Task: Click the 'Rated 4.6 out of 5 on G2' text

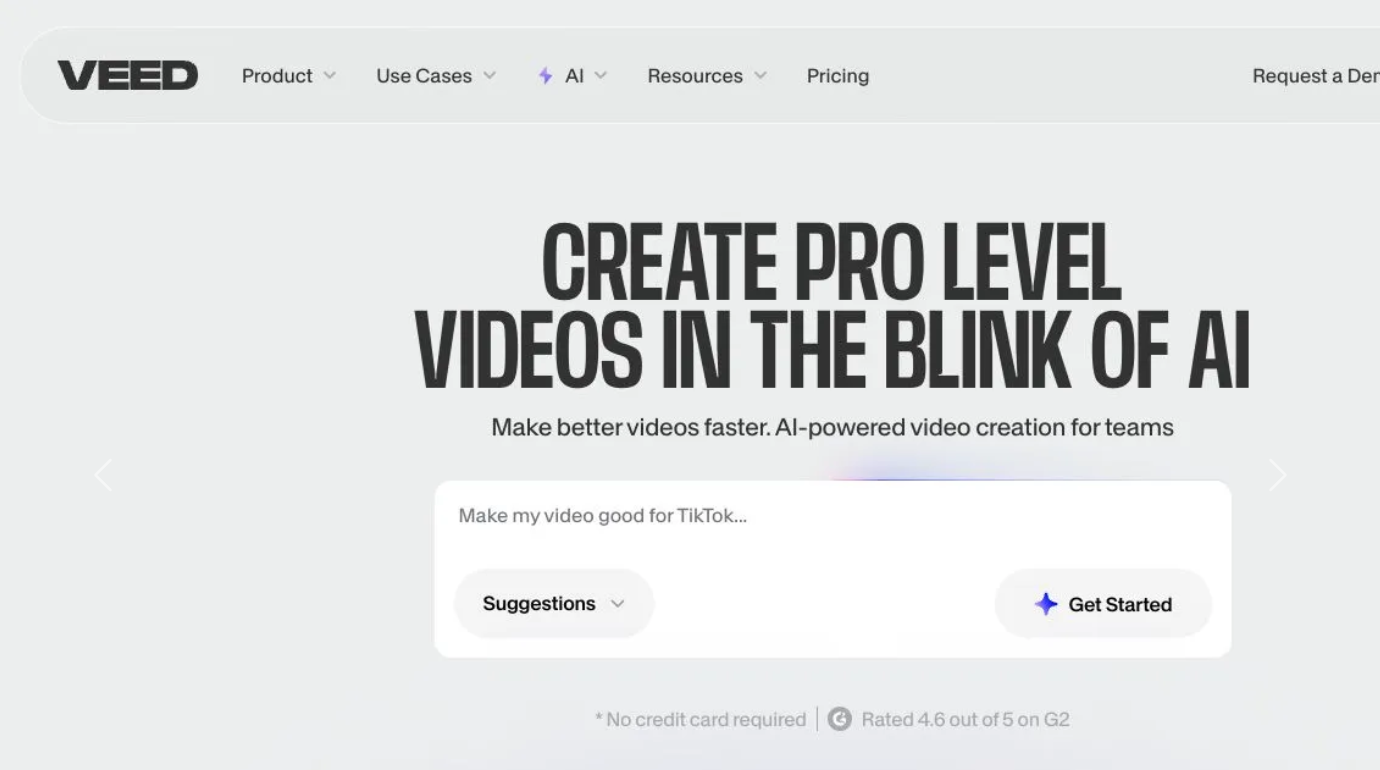Action: 965,719
